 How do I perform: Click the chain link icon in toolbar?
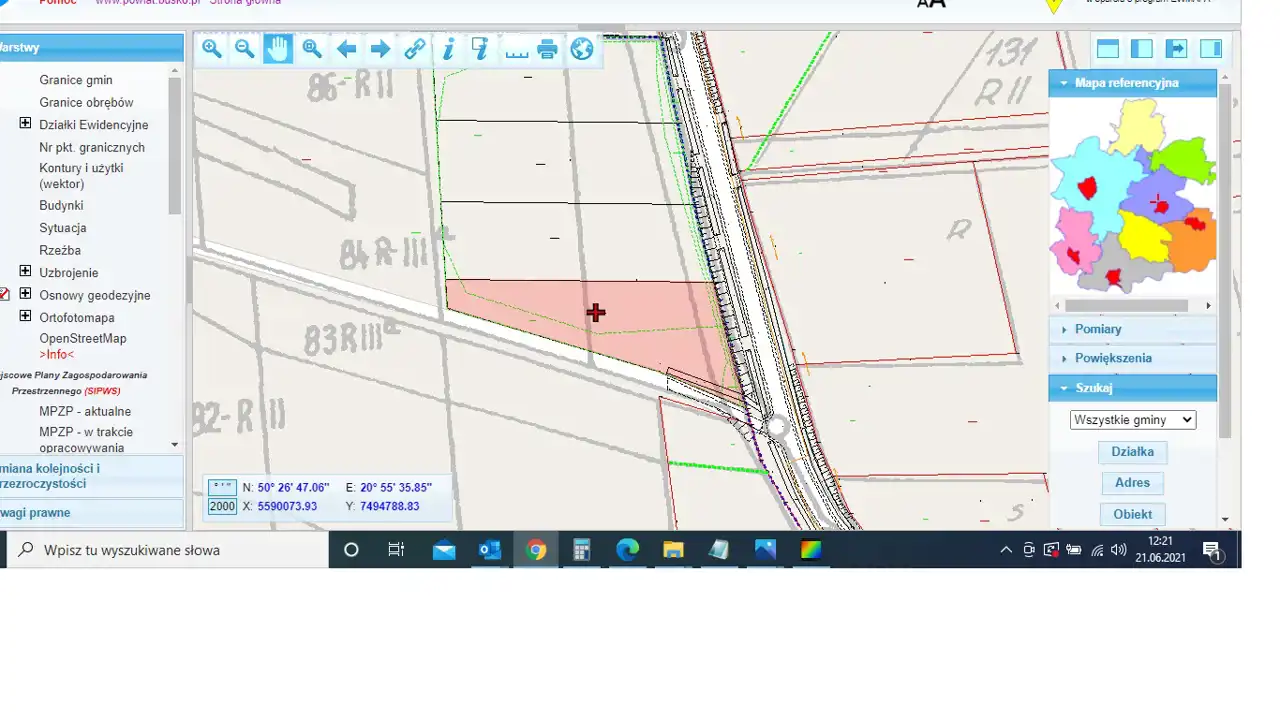pyautogui.click(x=414, y=49)
